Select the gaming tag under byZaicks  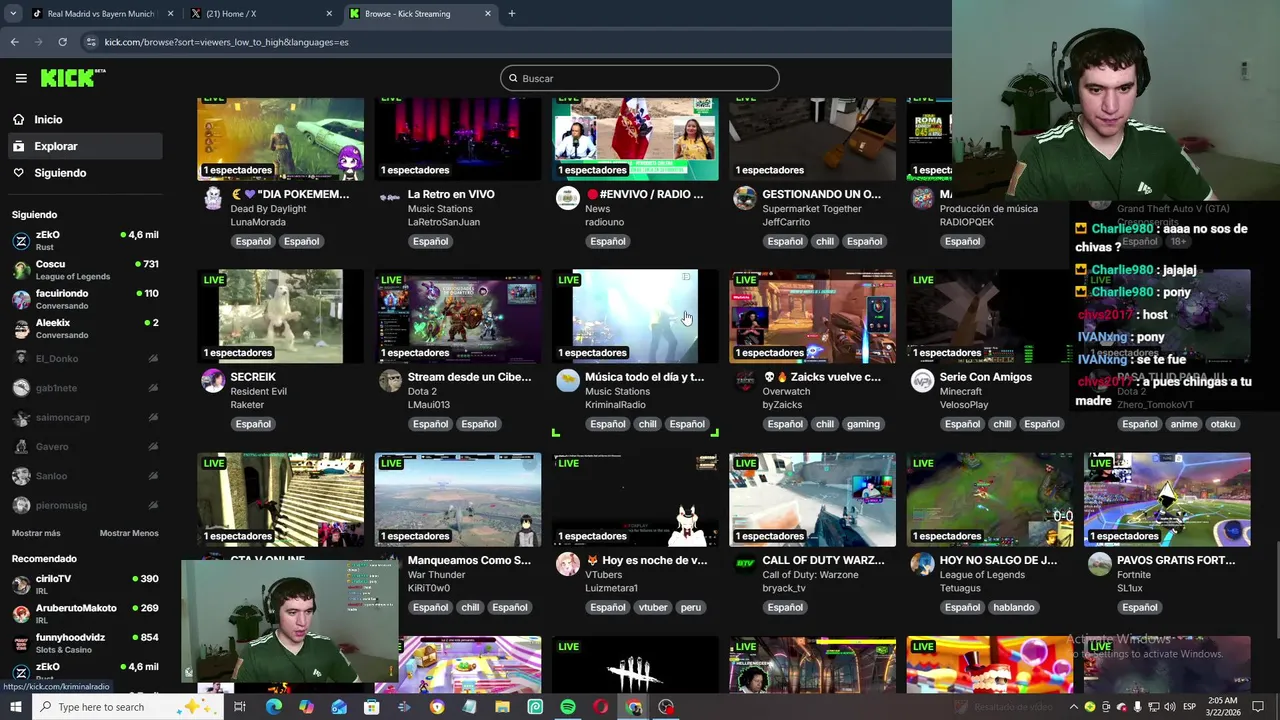point(863,424)
